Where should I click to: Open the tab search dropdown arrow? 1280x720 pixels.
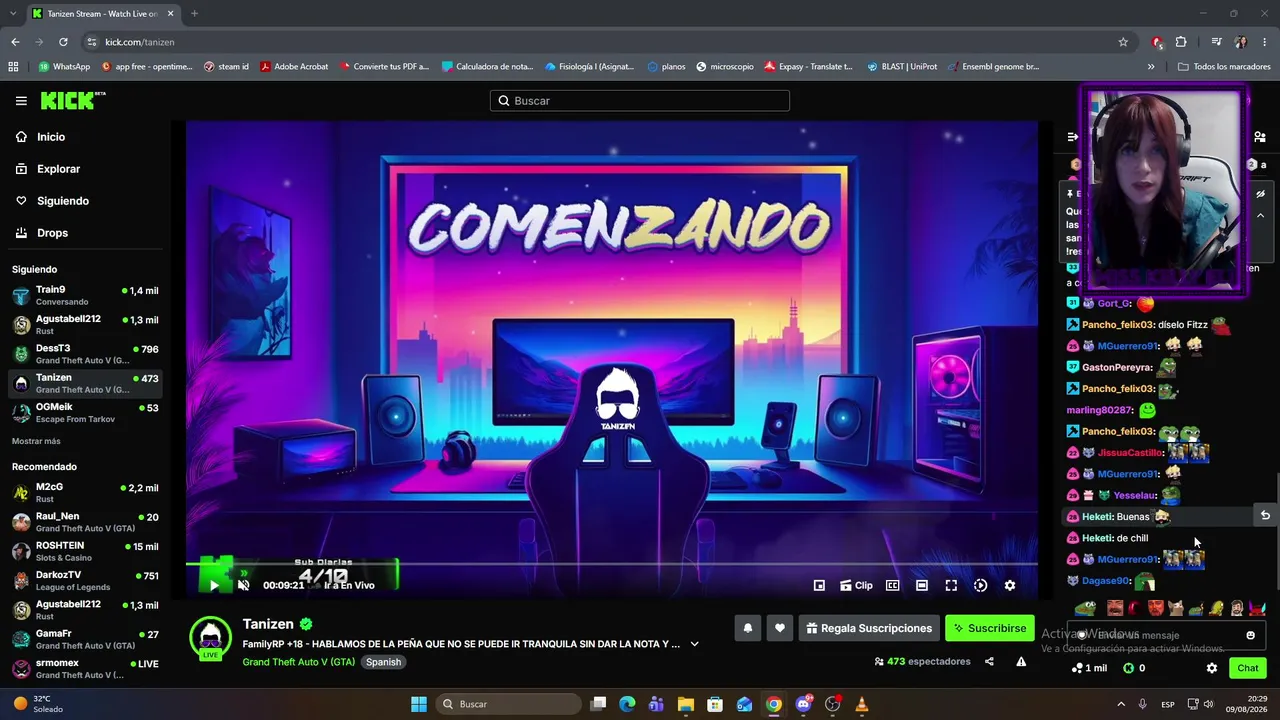(x=14, y=13)
